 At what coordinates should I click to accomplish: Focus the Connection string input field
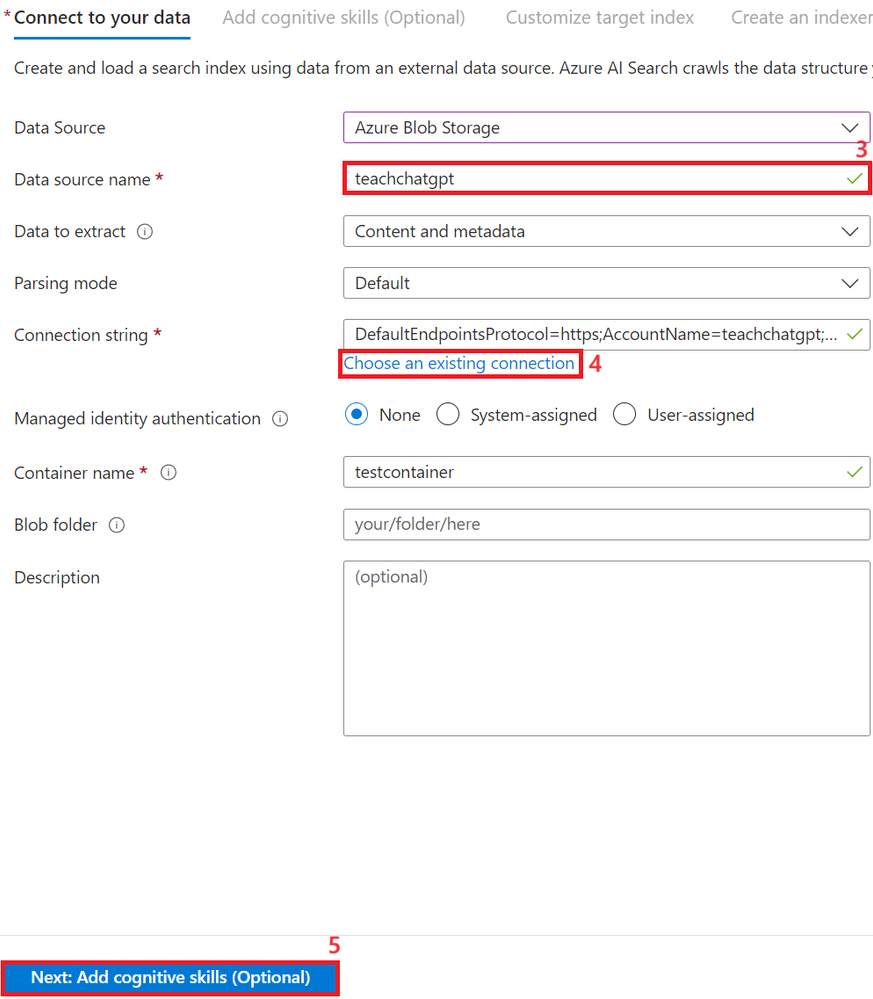[x=595, y=336]
